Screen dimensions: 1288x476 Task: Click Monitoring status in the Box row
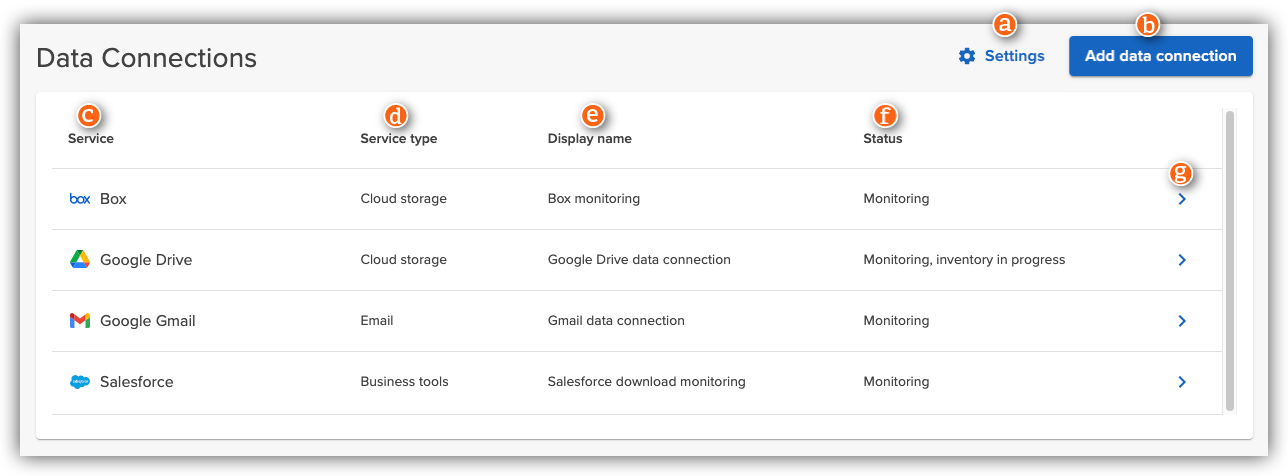point(896,199)
